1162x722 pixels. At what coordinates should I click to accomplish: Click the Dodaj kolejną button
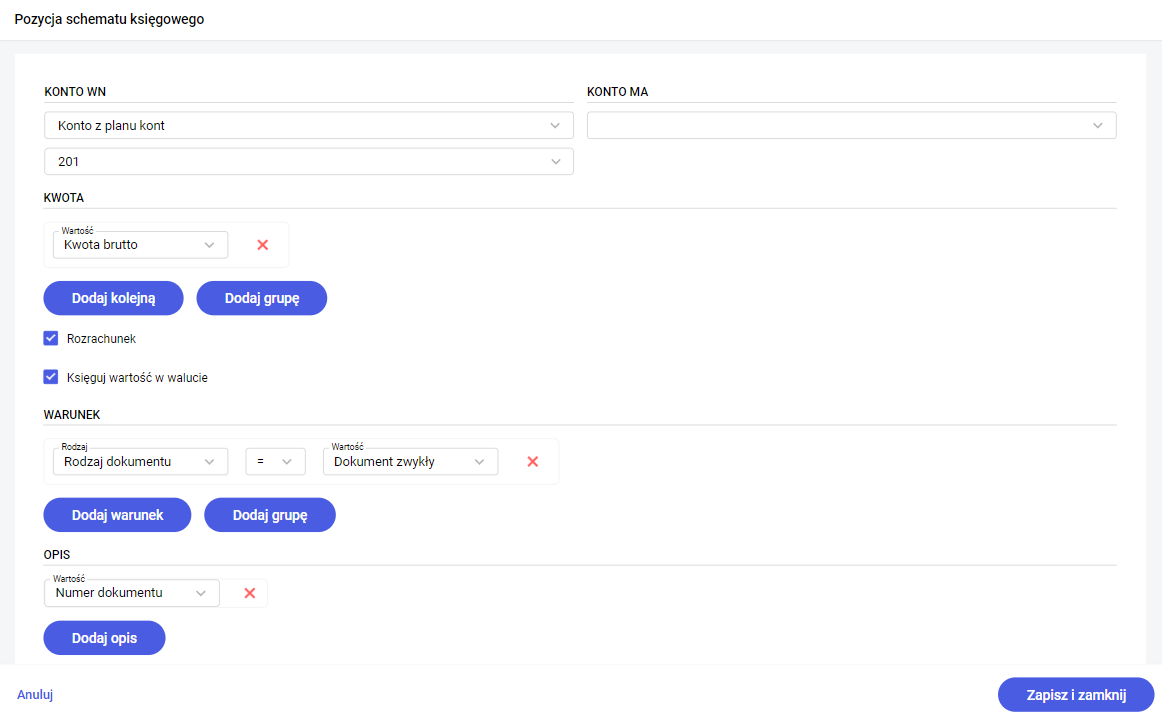[113, 298]
